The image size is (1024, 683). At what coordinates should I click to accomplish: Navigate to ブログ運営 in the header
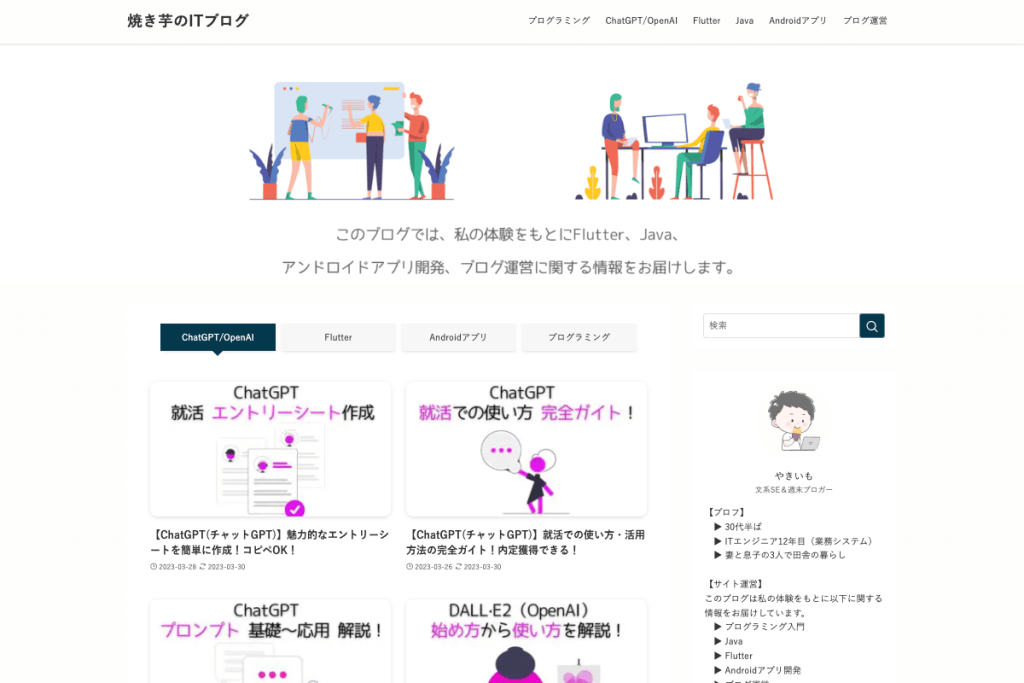tap(864, 21)
